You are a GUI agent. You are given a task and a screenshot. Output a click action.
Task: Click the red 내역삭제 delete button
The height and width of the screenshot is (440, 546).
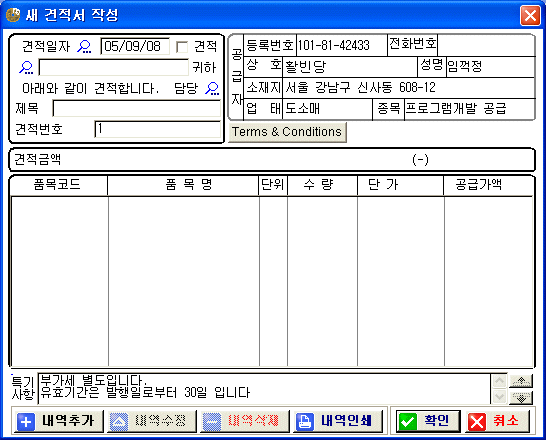(245, 421)
